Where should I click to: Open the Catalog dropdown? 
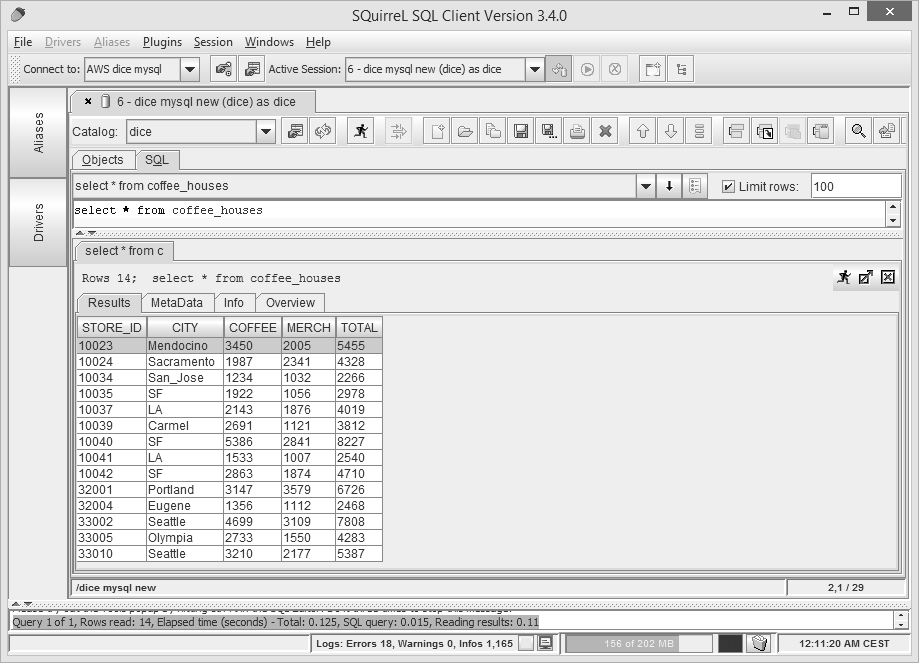point(265,131)
